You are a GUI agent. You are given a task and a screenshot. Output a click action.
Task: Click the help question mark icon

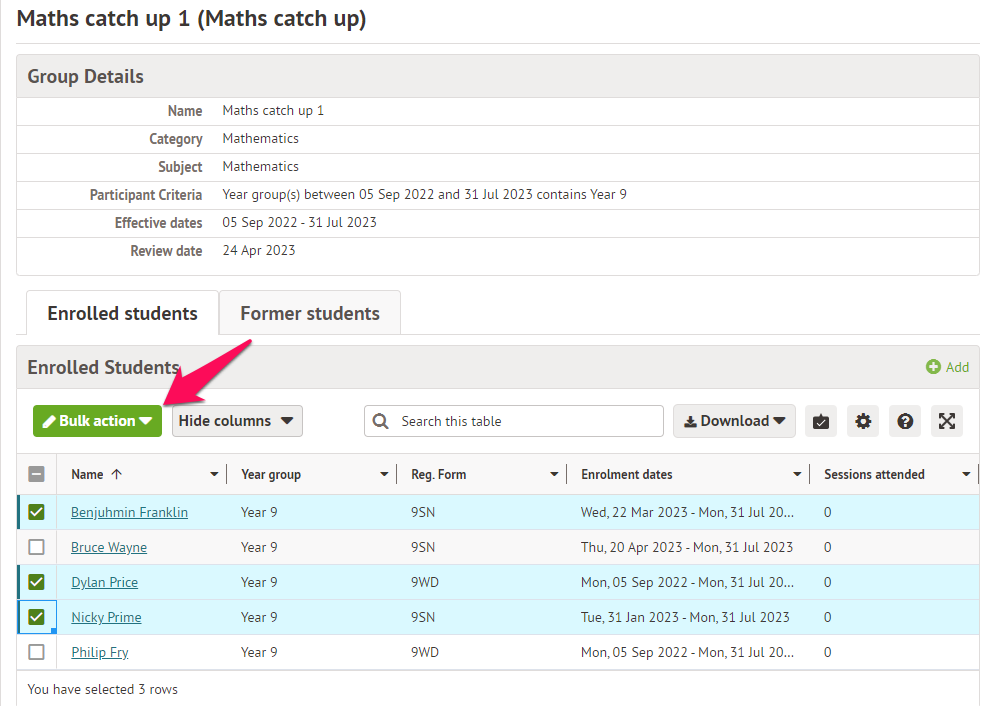[x=905, y=421]
